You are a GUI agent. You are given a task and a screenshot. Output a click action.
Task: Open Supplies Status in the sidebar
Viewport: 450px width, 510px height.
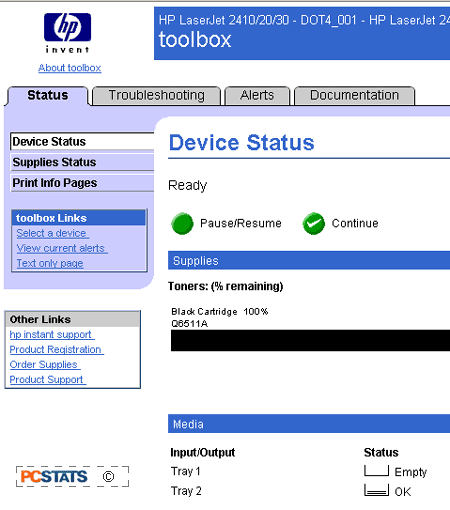[82, 162]
